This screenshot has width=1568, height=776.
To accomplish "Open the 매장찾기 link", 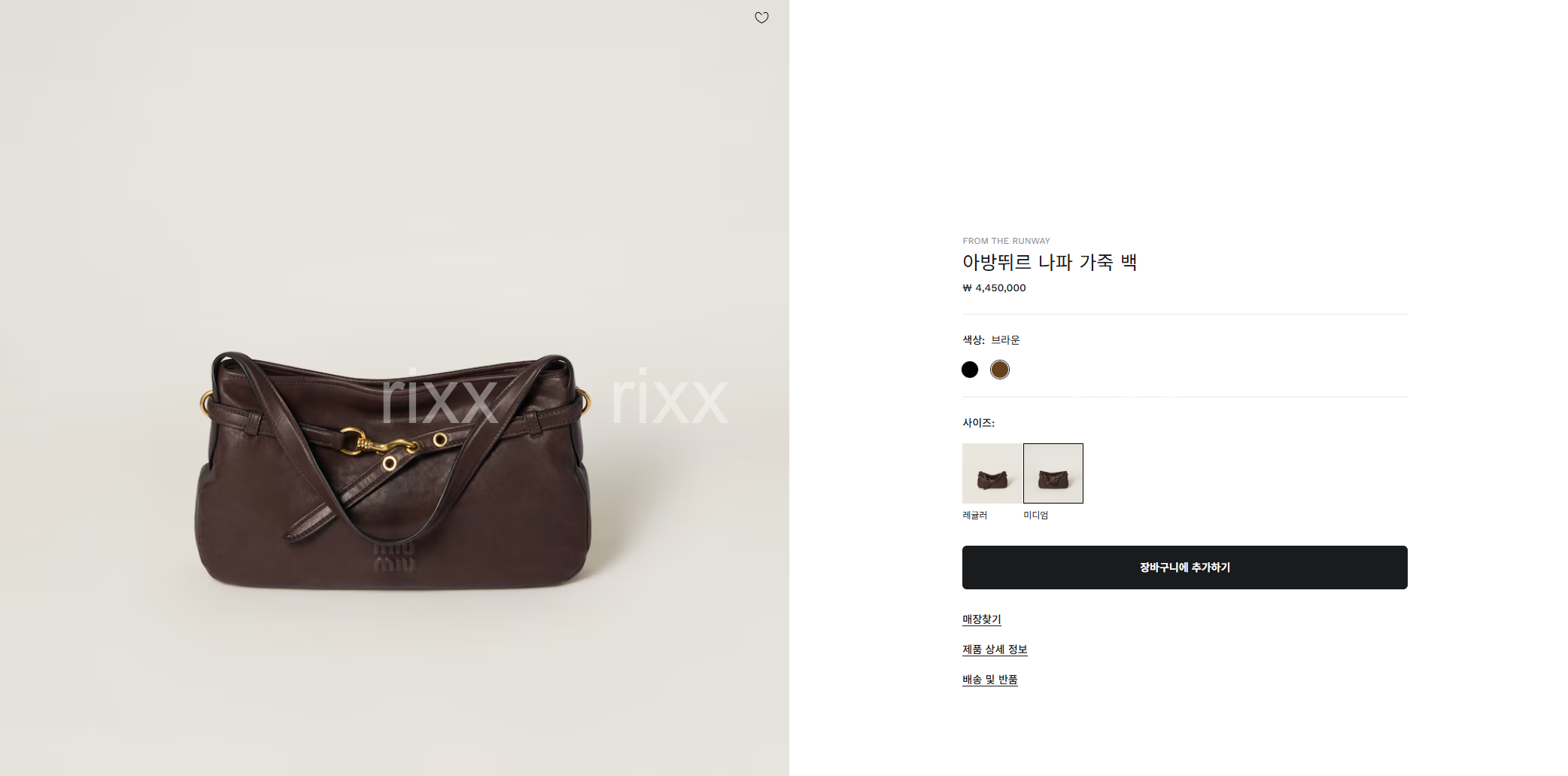I will point(982,619).
